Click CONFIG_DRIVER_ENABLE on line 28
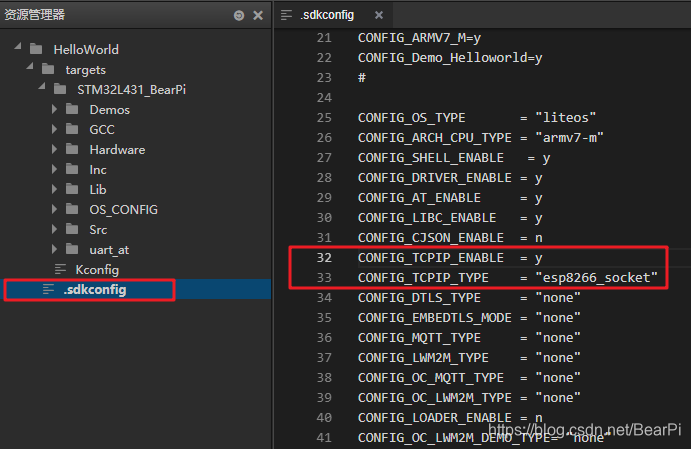This screenshot has height=449, width=691. tap(435, 178)
